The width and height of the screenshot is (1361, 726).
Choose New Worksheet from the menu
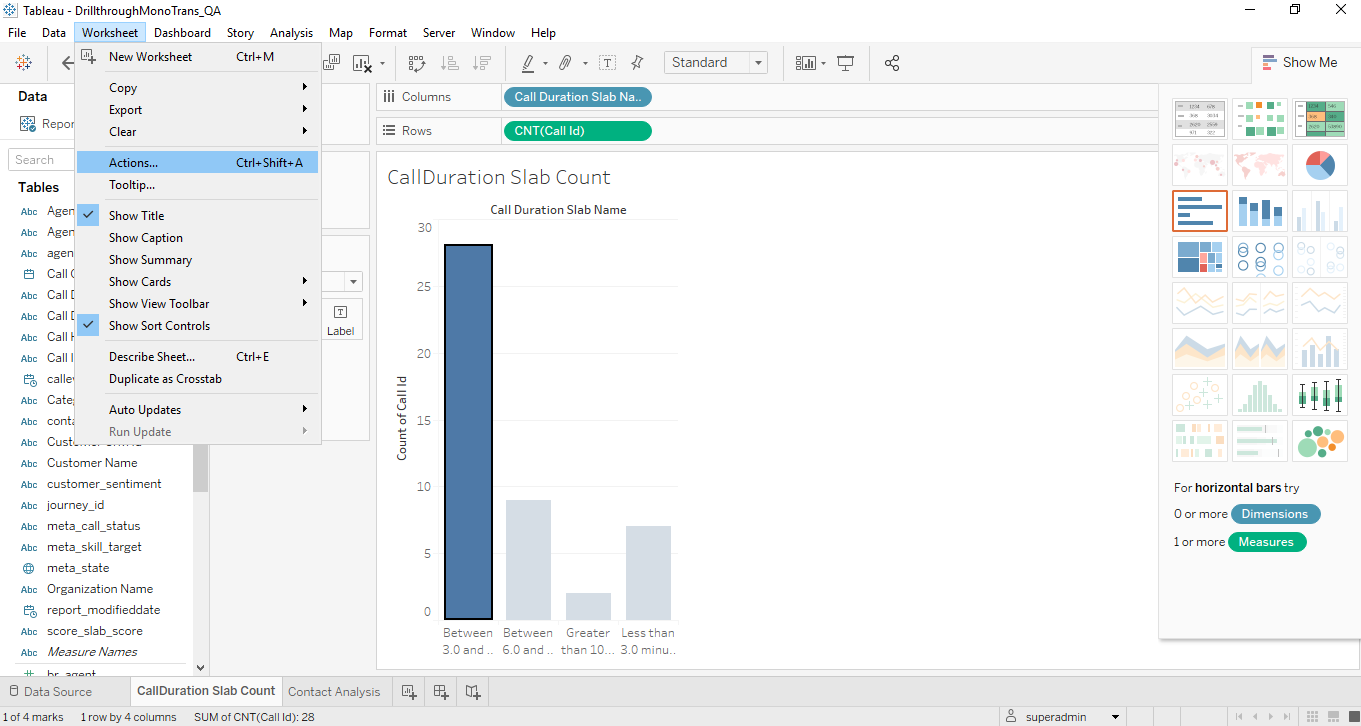[x=198, y=57]
